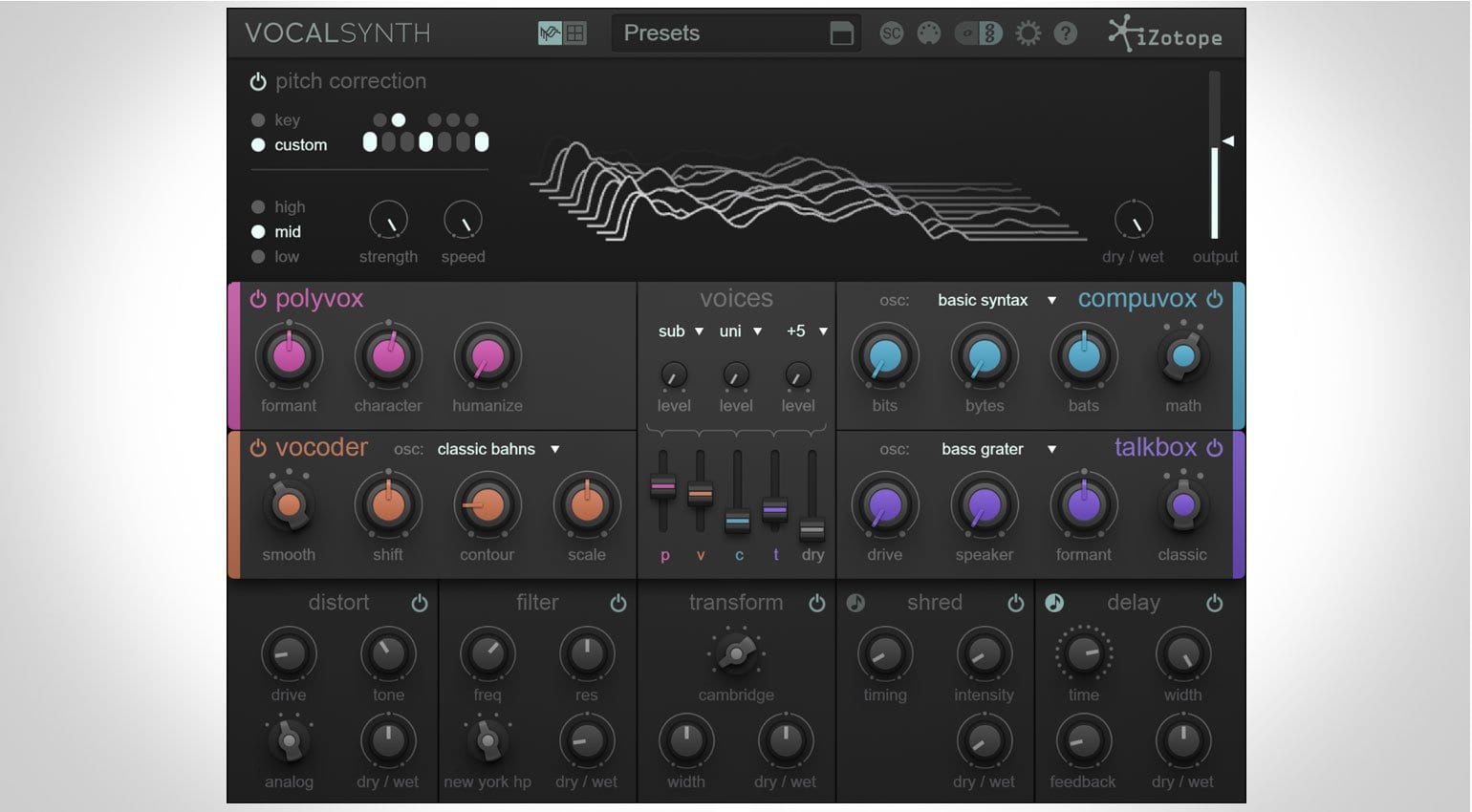The height and width of the screenshot is (812, 1472).
Task: Click the vocoder scale knob
Action: pyautogui.click(x=587, y=505)
